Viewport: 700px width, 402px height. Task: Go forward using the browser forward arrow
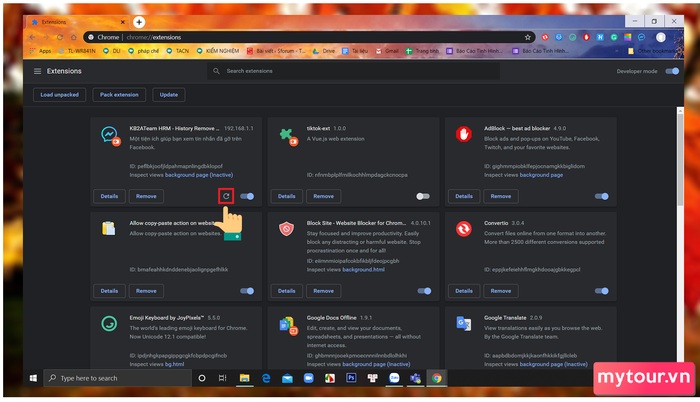[46, 38]
